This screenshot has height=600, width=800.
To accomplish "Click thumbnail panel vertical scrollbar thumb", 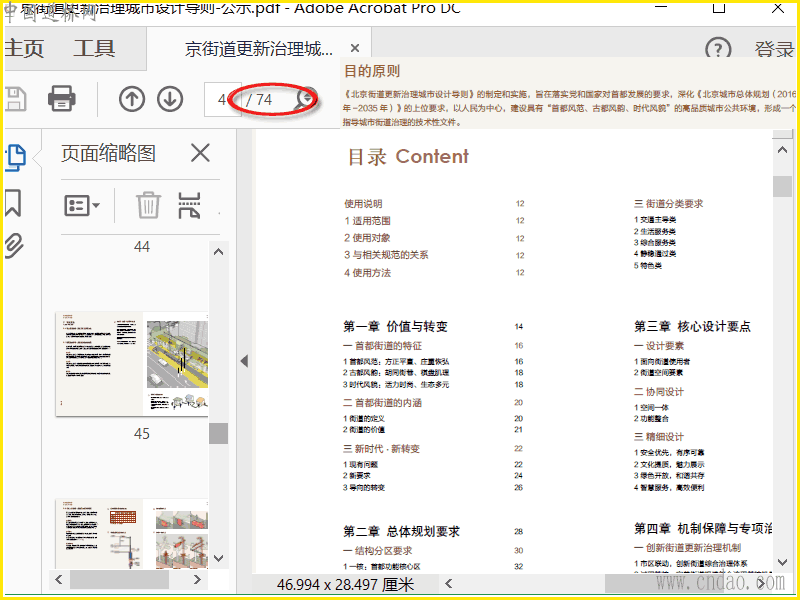I will click(218, 433).
